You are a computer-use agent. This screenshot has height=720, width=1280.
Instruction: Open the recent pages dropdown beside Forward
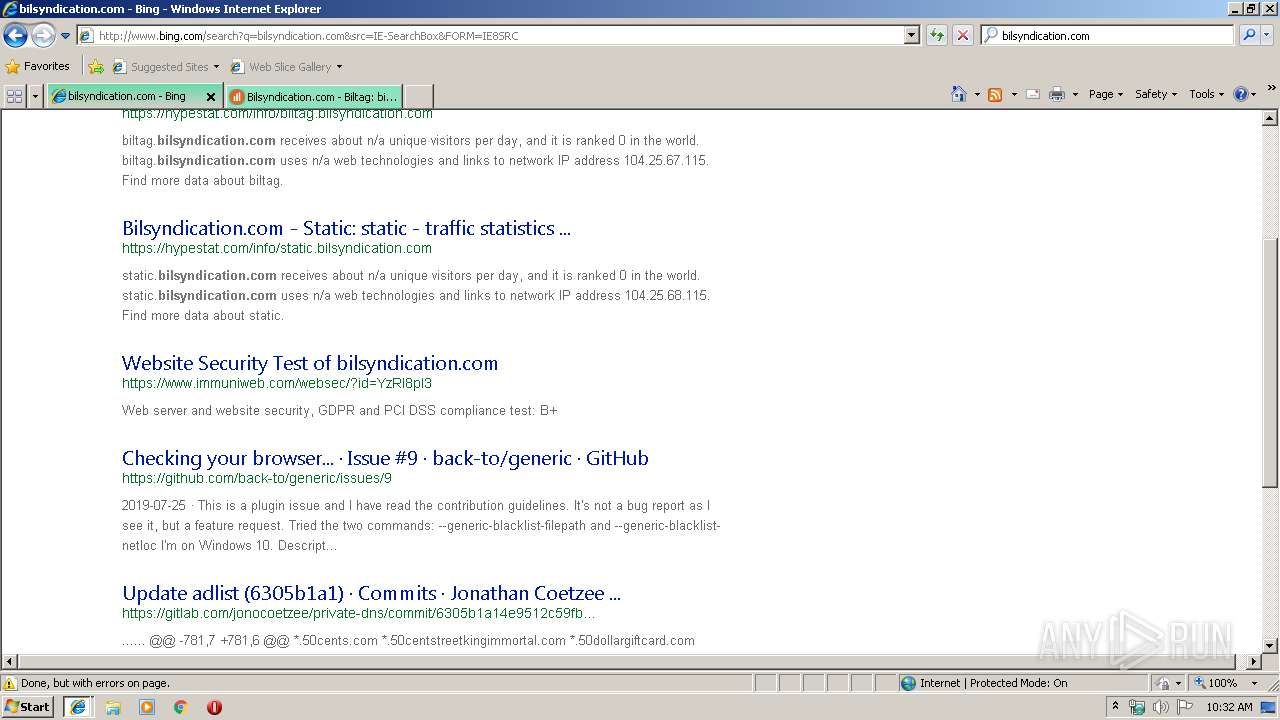66,36
